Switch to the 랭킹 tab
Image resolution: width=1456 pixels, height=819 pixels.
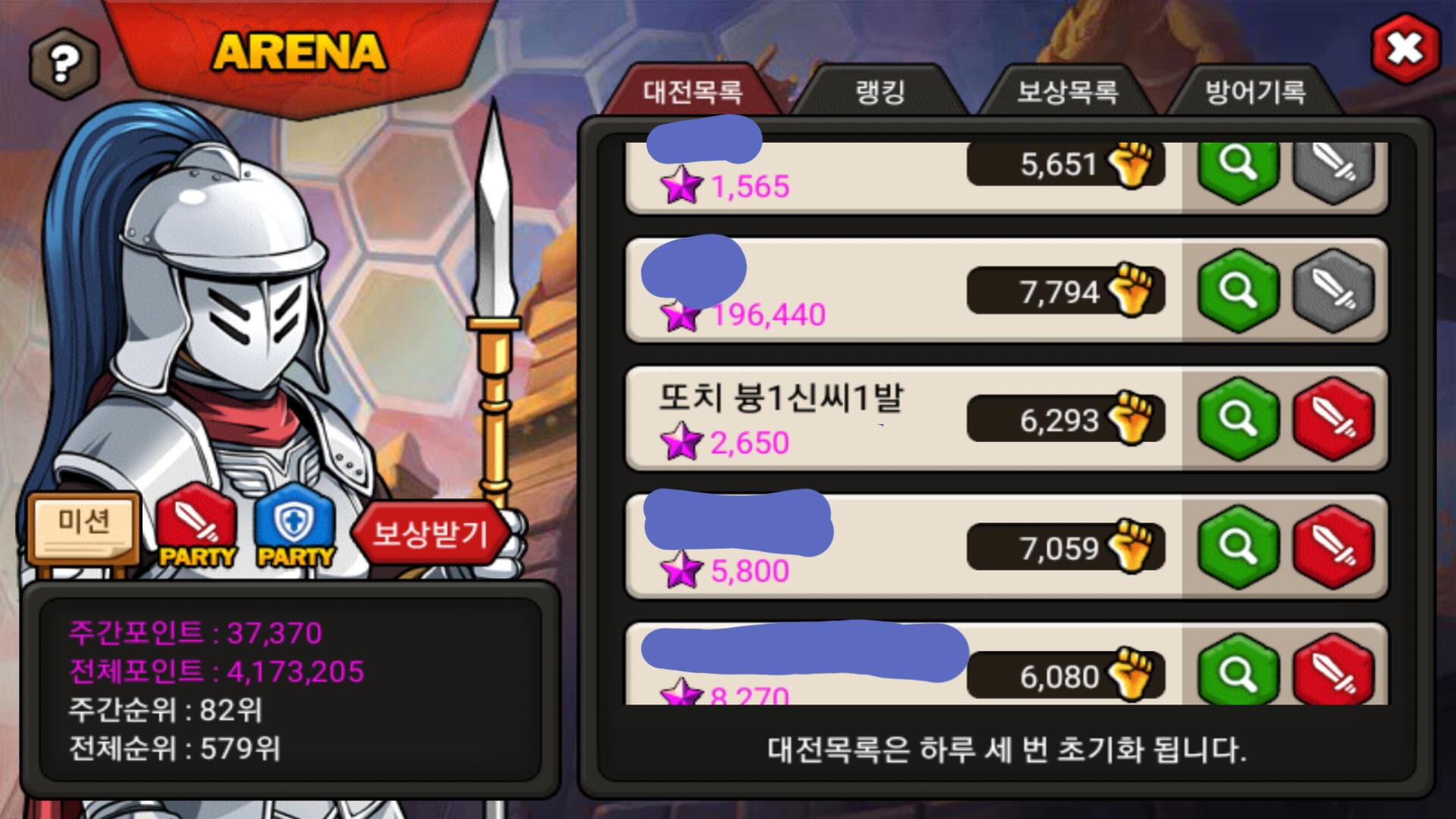click(x=880, y=92)
